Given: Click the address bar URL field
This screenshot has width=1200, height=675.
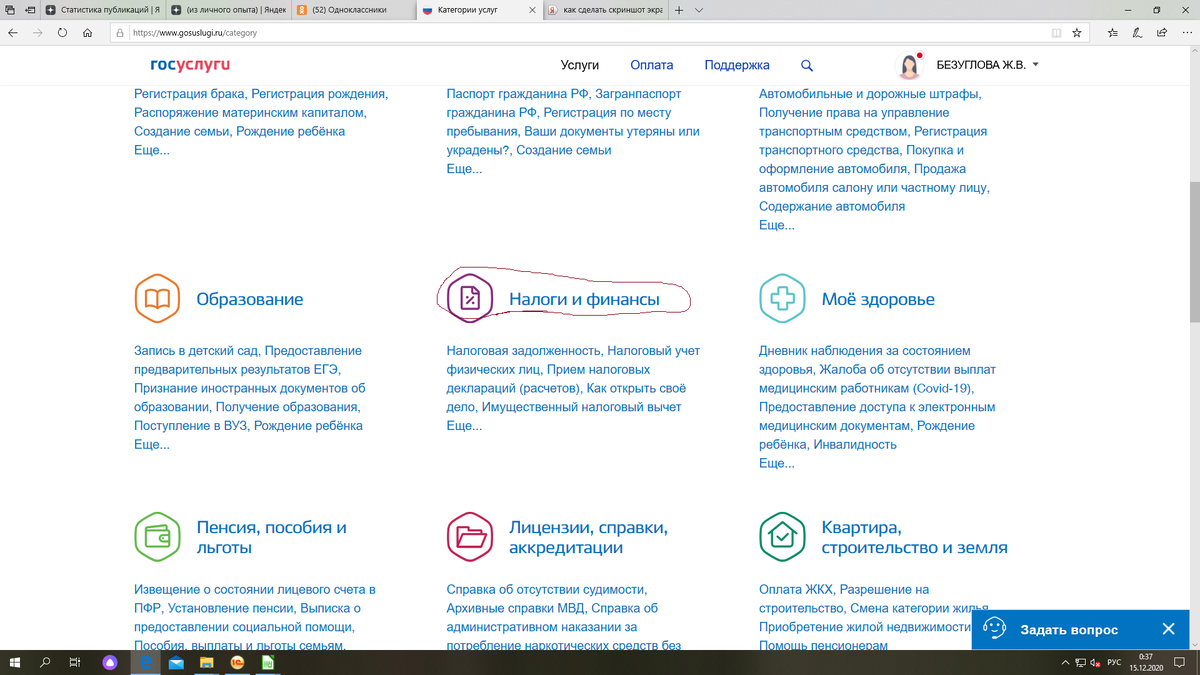Looking at the screenshot, I should click(x=580, y=32).
